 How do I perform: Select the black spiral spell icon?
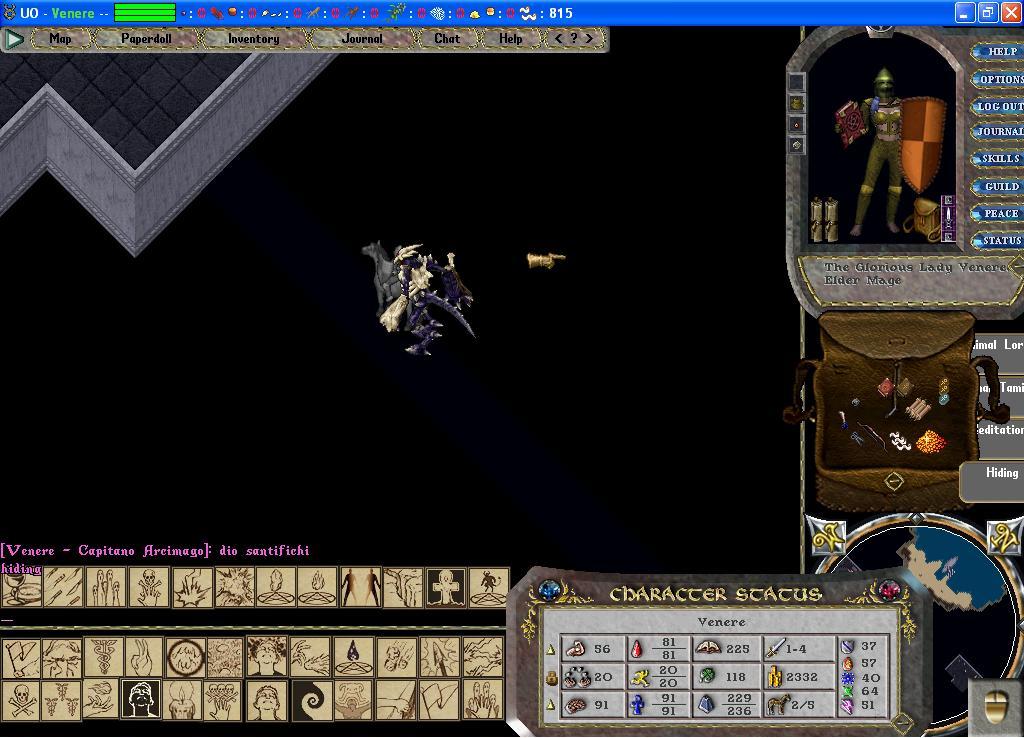coord(311,699)
